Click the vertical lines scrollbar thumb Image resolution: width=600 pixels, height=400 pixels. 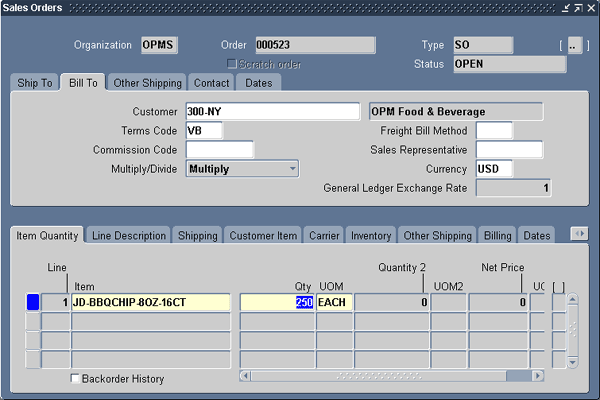[x=572, y=330]
